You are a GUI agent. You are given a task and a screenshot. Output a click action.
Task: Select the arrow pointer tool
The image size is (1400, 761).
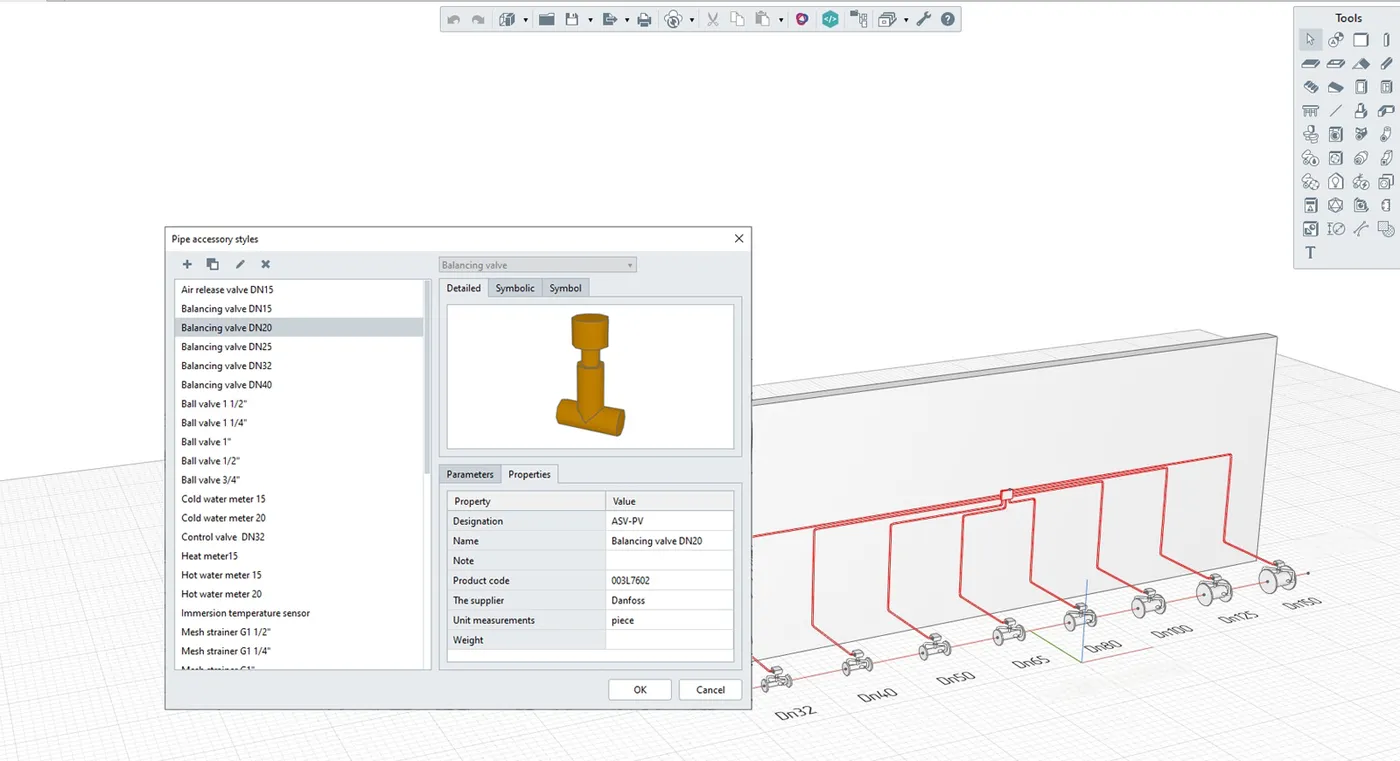pyautogui.click(x=1310, y=40)
